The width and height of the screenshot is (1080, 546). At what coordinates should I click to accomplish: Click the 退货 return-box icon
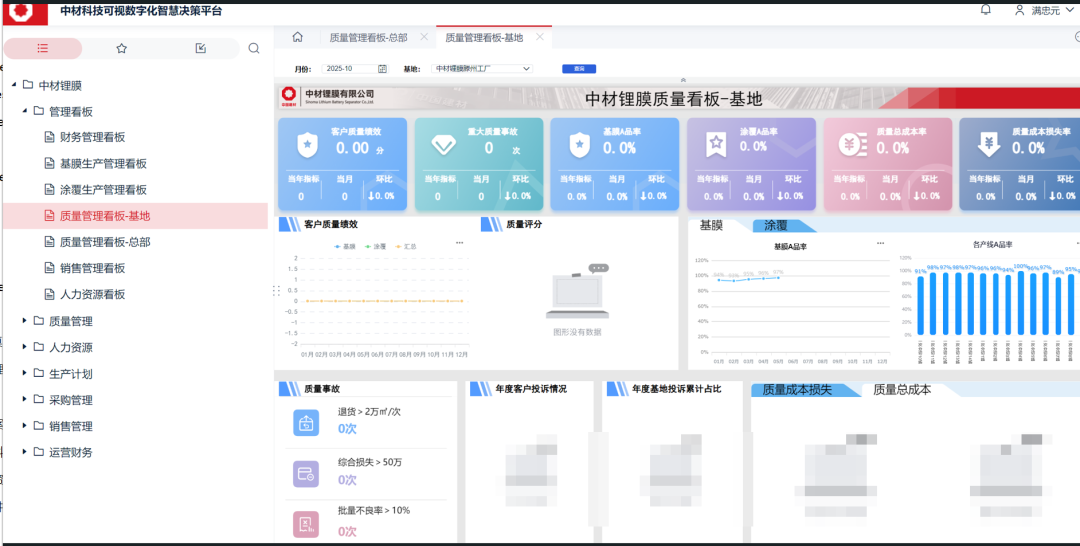[x=307, y=423]
